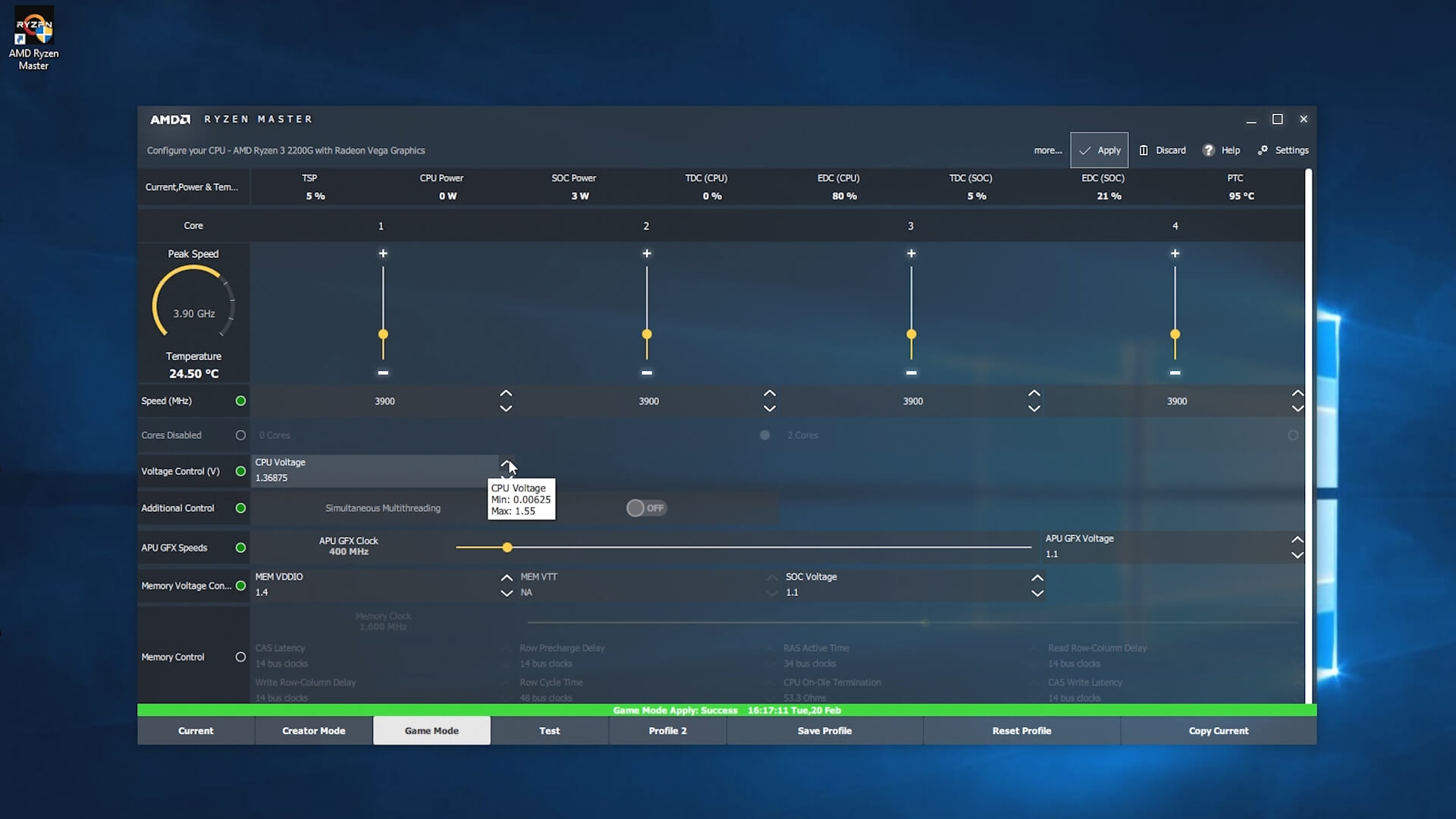Click the plus icon above Core 1 slider
1456x819 pixels.
(x=383, y=253)
